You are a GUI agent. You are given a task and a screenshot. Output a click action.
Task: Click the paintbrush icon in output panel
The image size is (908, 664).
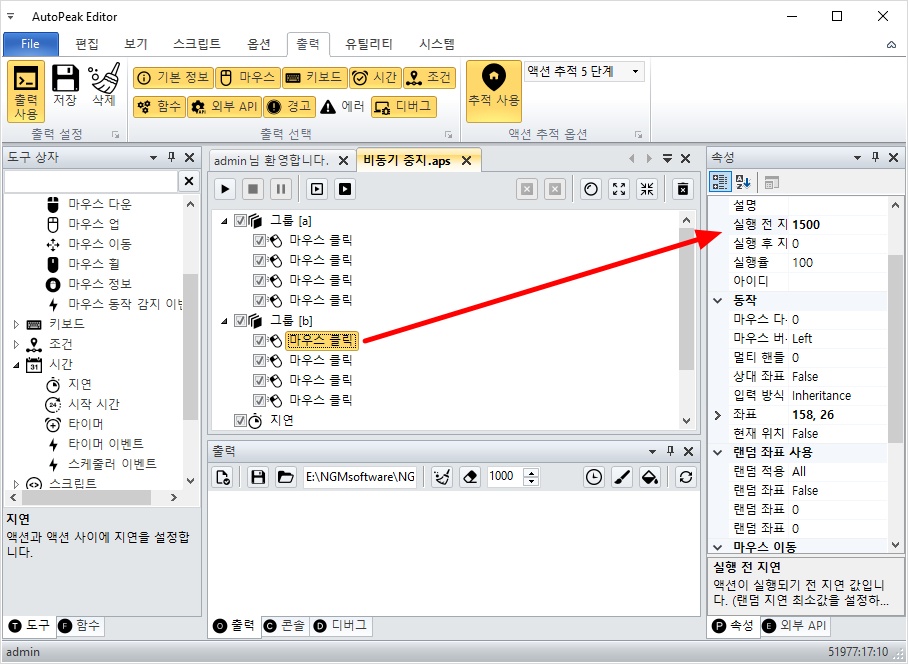(622, 477)
